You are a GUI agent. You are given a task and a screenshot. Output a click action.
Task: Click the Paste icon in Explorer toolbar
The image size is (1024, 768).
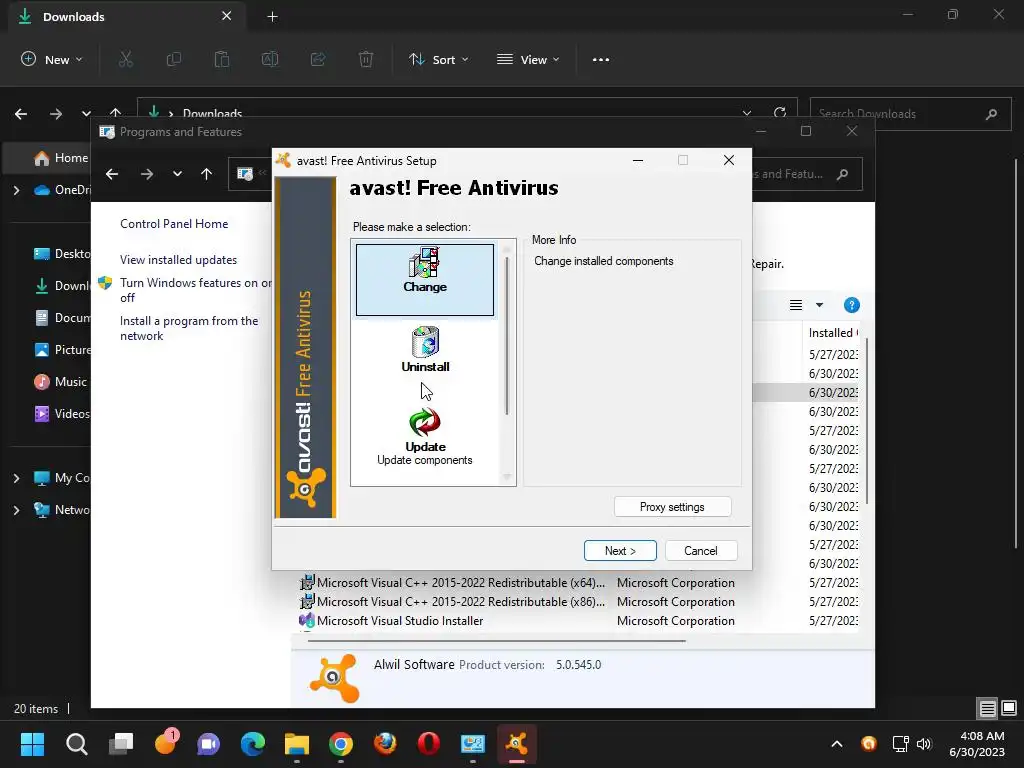tap(222, 59)
